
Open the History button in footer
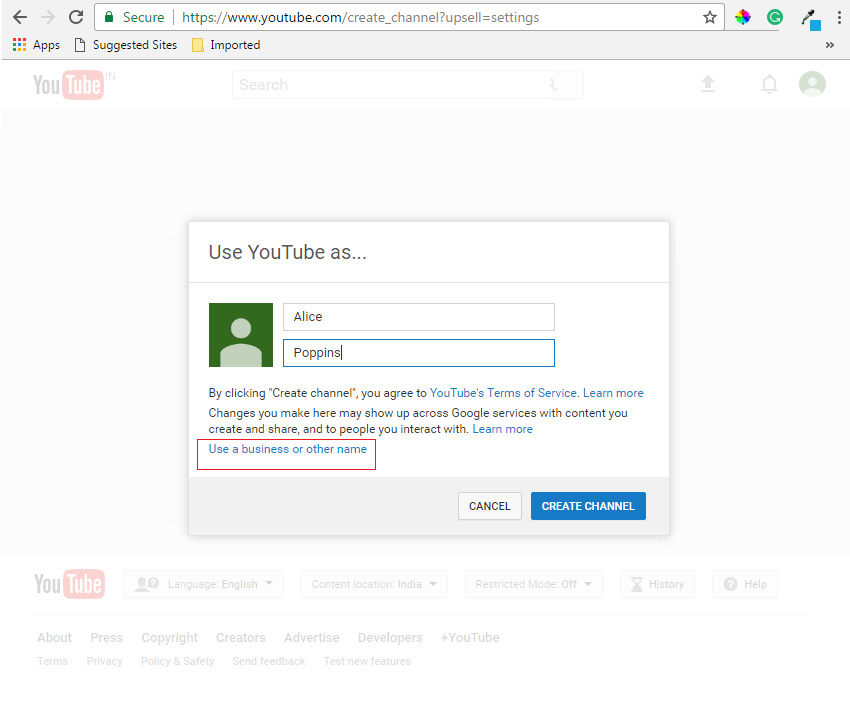click(657, 584)
